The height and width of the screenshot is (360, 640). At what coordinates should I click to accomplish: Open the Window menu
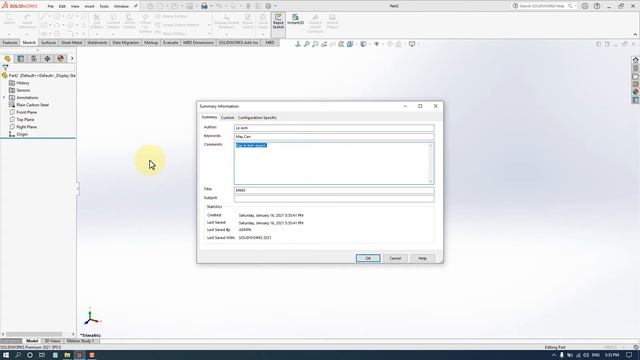click(x=121, y=7)
